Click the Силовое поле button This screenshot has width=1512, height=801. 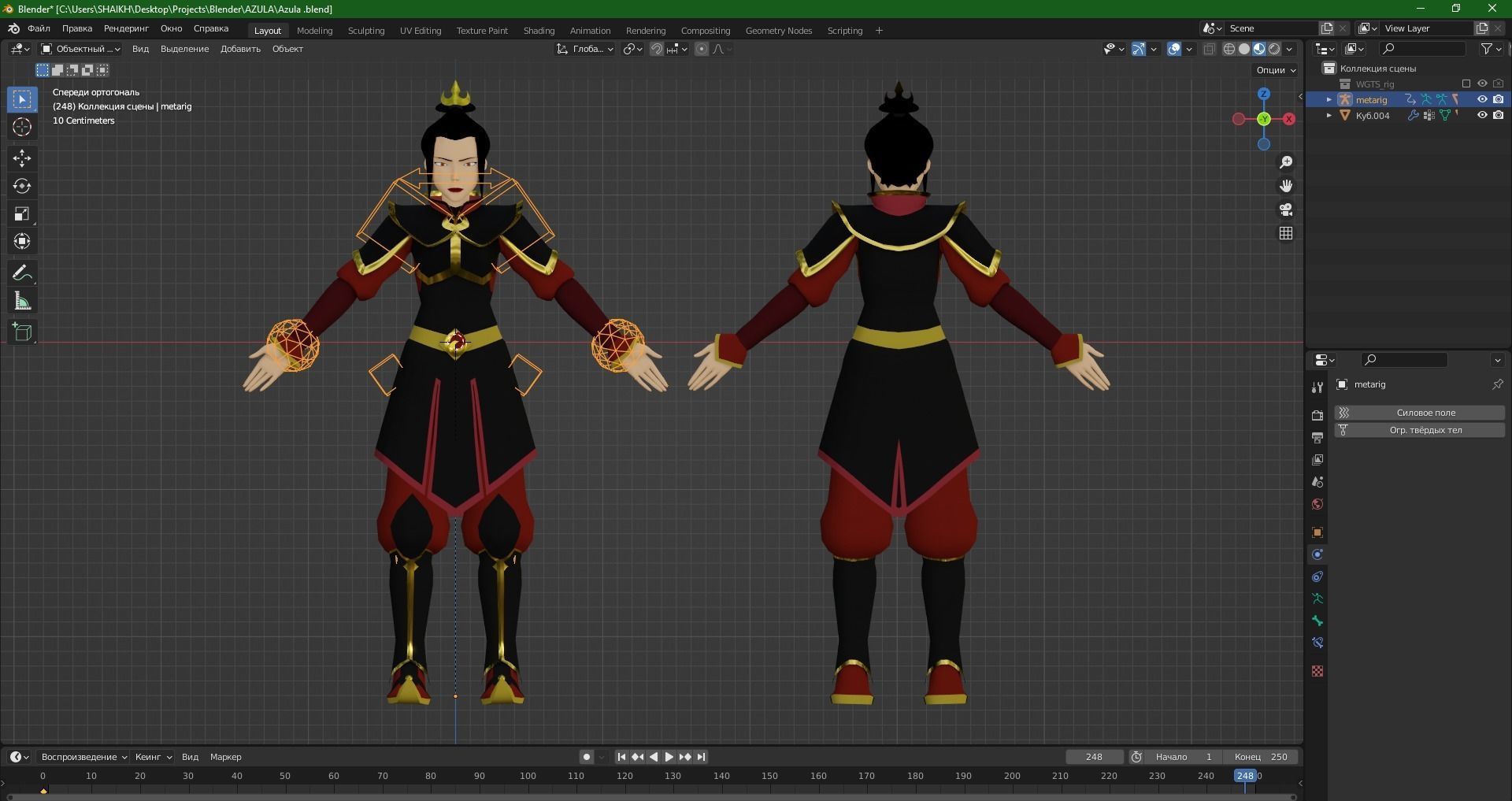click(x=1419, y=413)
